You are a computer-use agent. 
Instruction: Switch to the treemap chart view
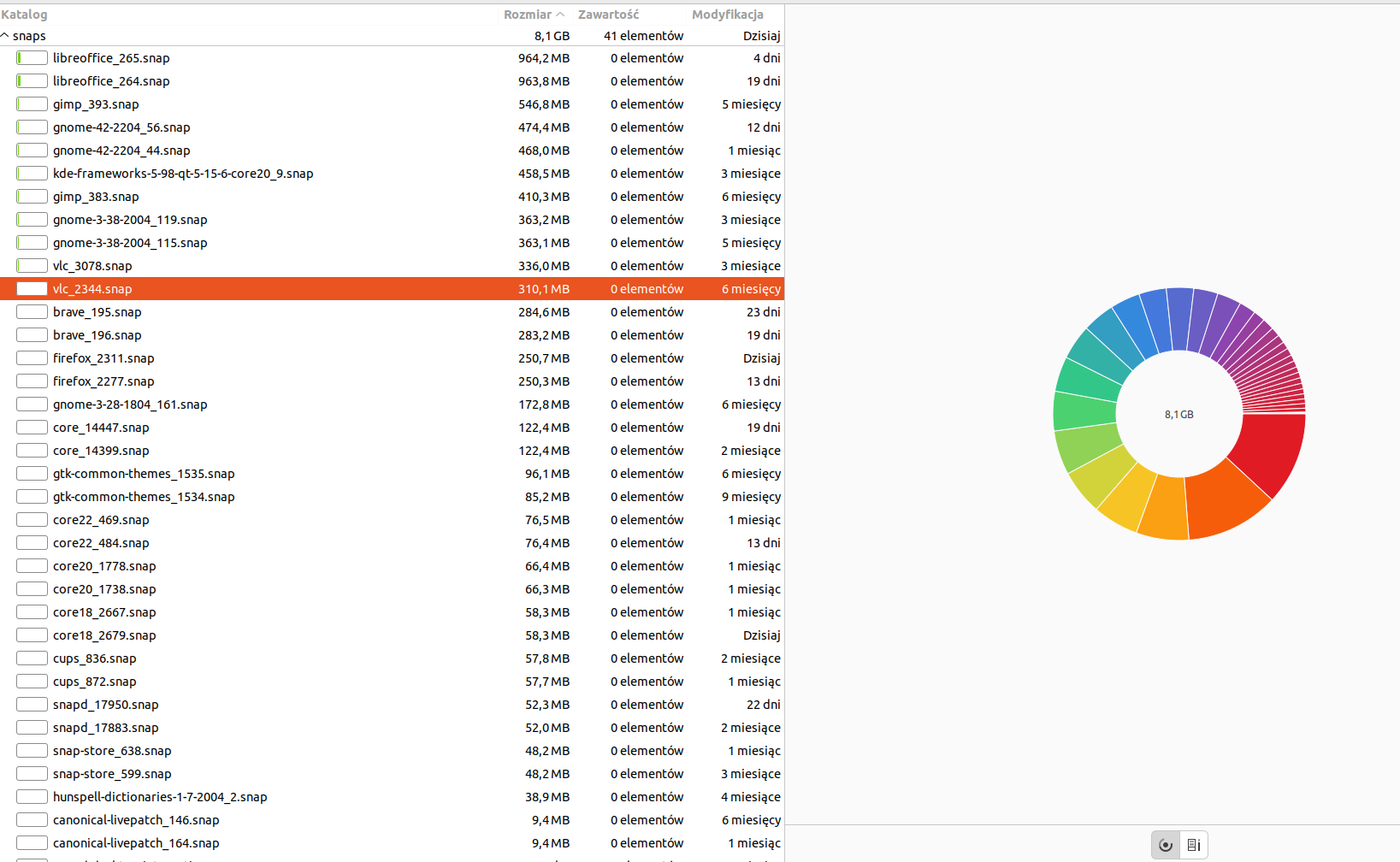point(1194,845)
